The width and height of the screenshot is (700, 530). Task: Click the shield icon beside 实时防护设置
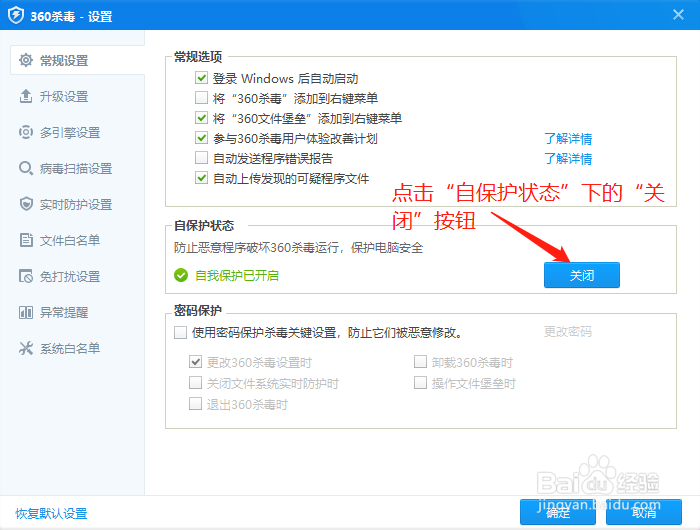coord(26,204)
